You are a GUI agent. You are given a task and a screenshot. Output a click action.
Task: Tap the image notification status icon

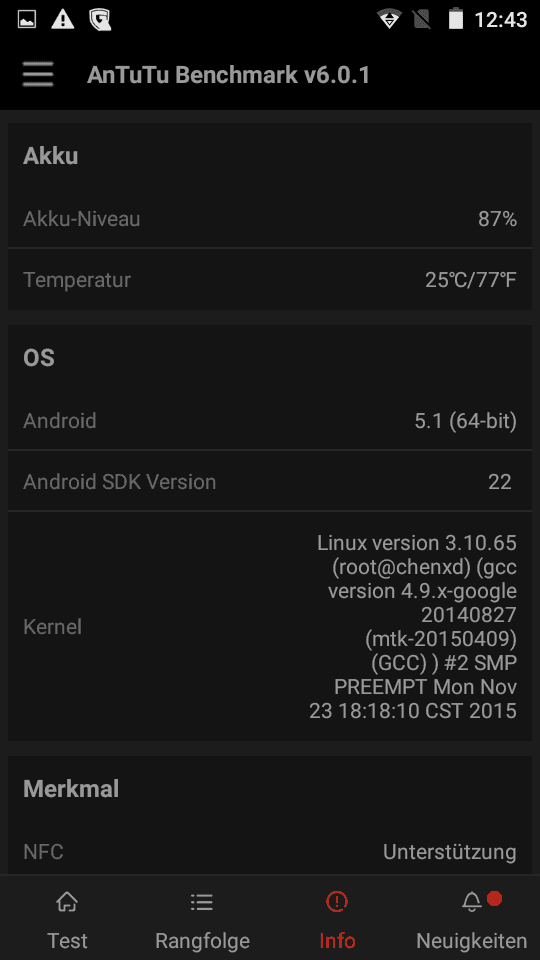pyautogui.click(x=26, y=20)
